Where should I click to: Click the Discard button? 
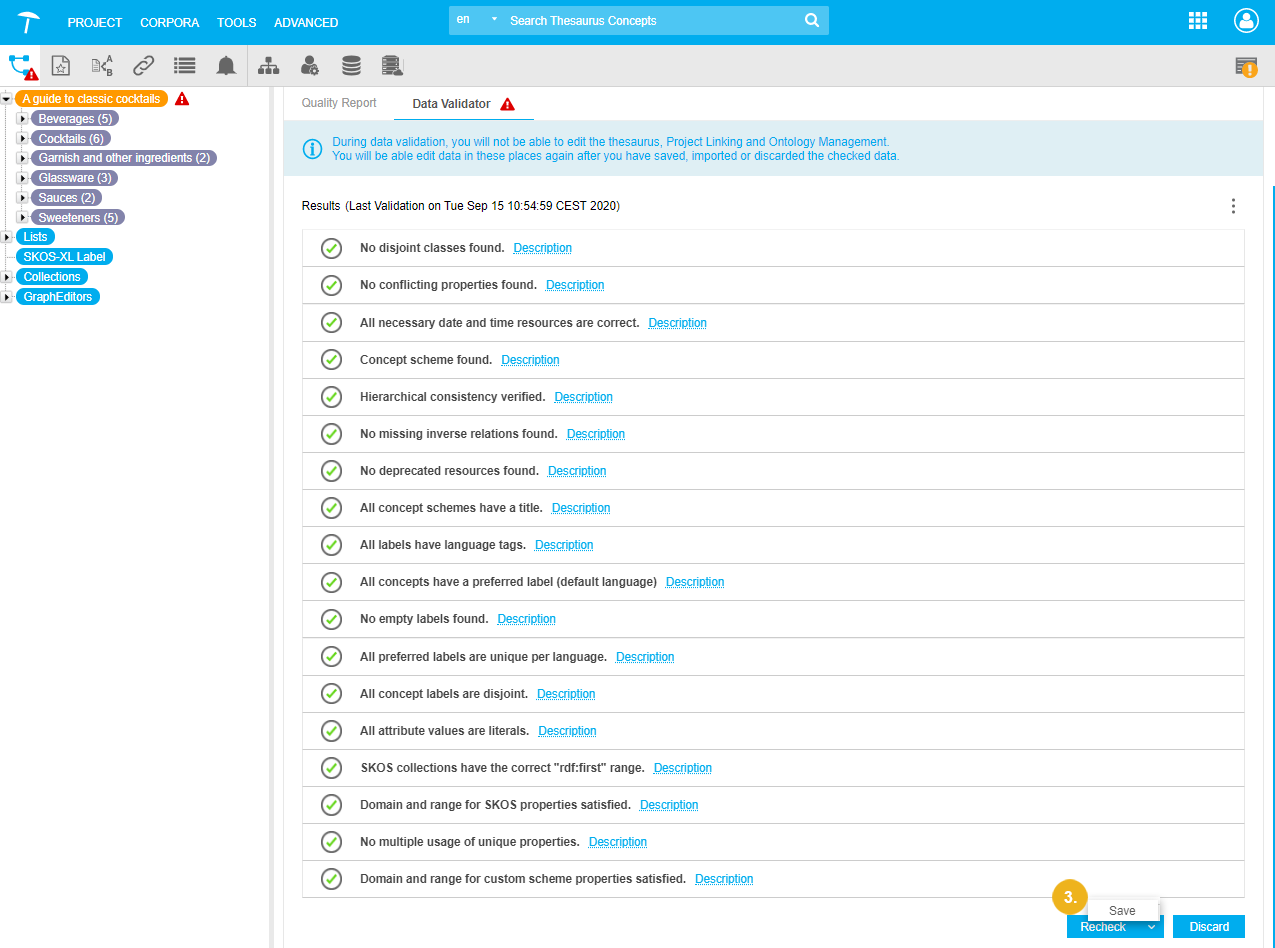(x=1208, y=927)
